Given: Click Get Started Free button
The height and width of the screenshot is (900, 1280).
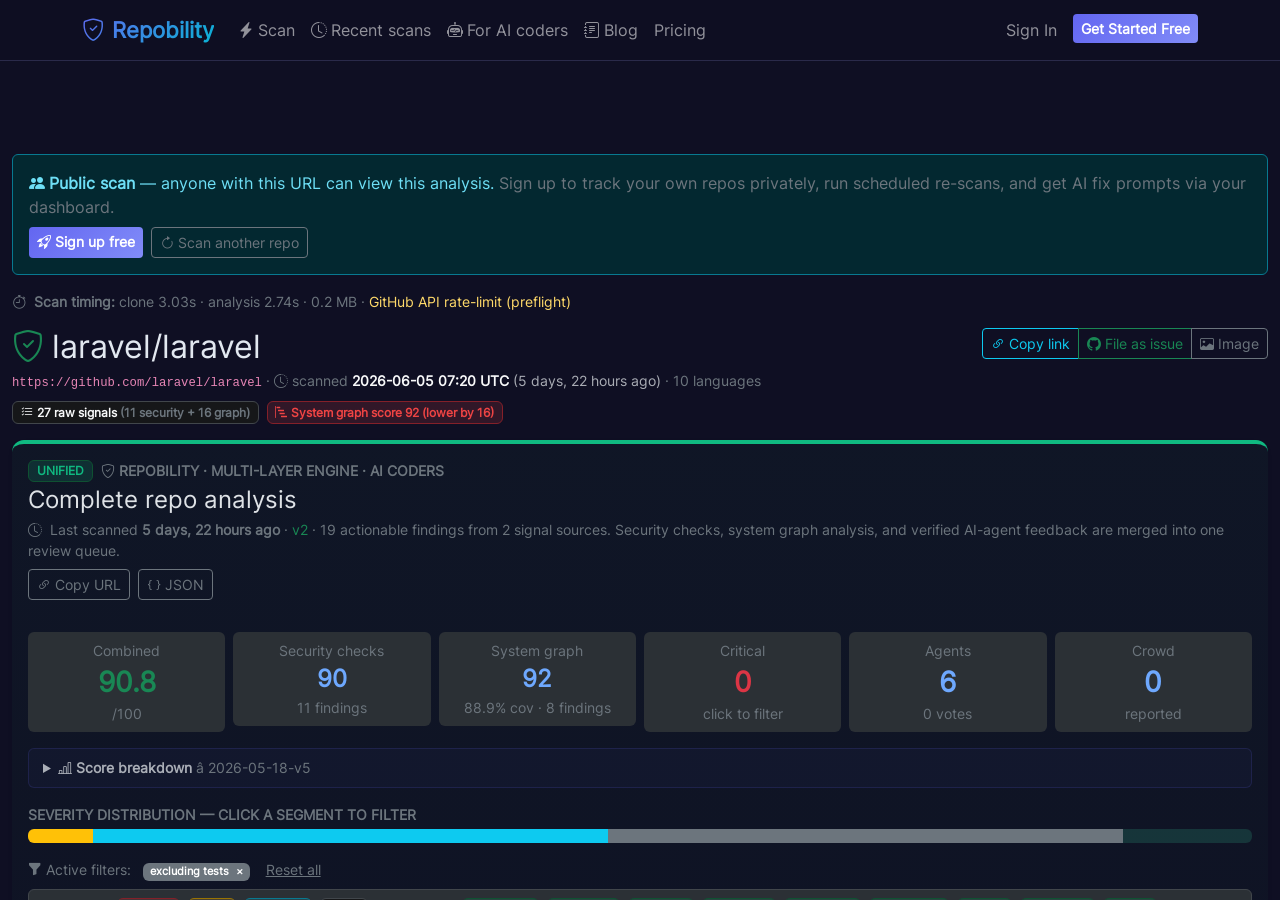Looking at the screenshot, I should [x=1135, y=29].
